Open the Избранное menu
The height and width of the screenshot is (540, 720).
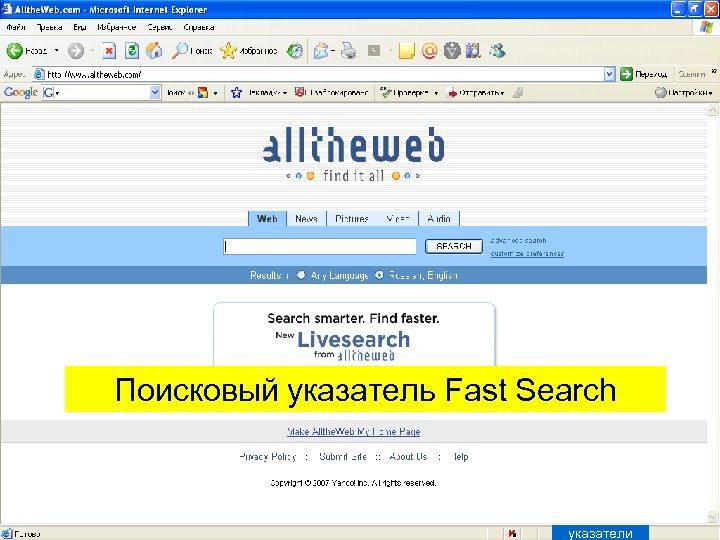(x=117, y=27)
